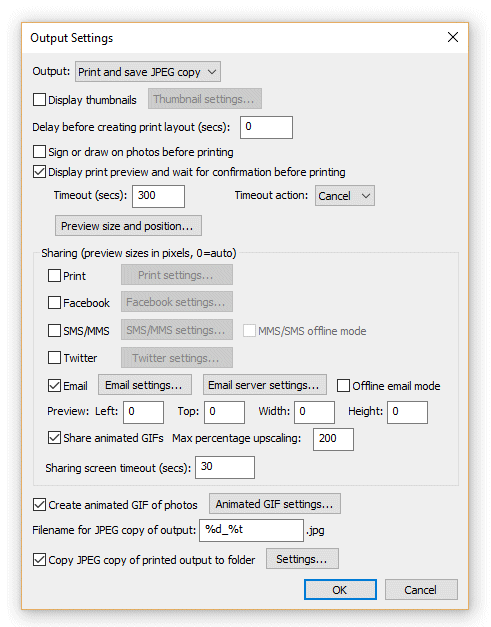
Task: Enable Print sharing checkbox
Action: point(54,276)
